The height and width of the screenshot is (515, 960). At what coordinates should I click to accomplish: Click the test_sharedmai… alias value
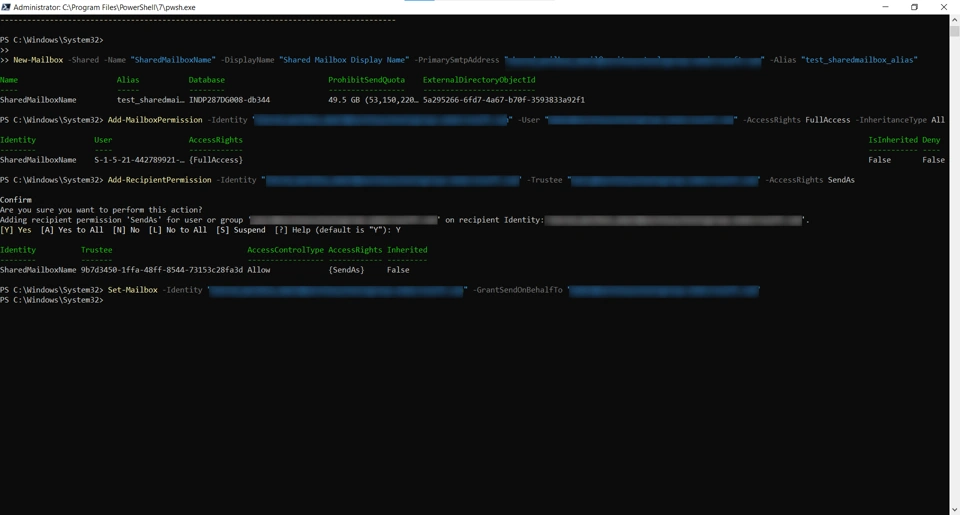click(x=151, y=100)
